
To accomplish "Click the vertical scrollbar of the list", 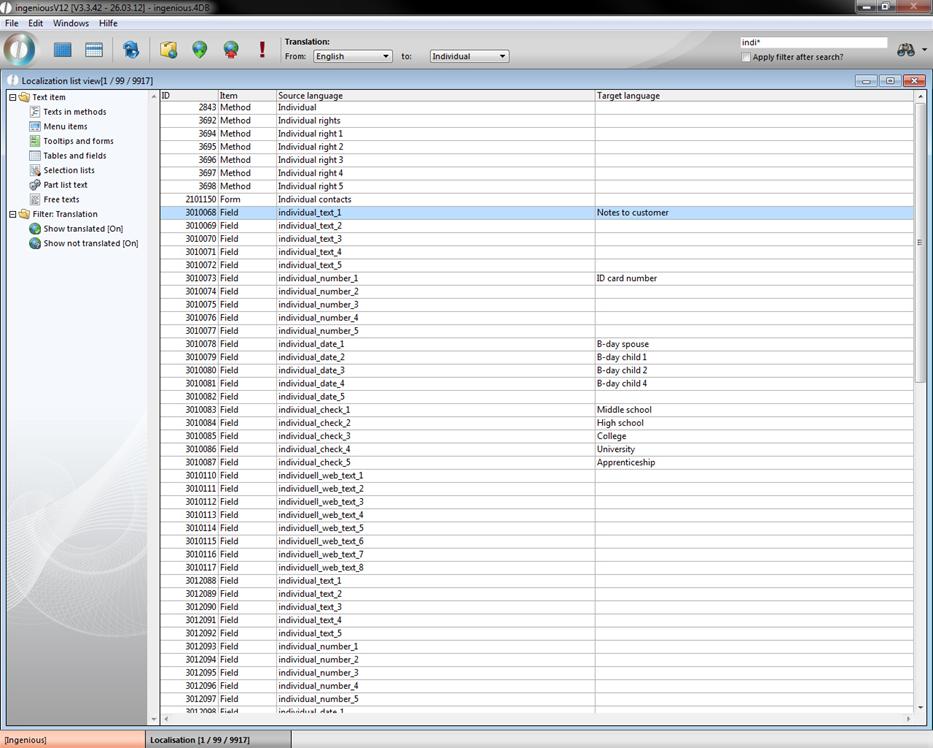I will pos(919,400).
